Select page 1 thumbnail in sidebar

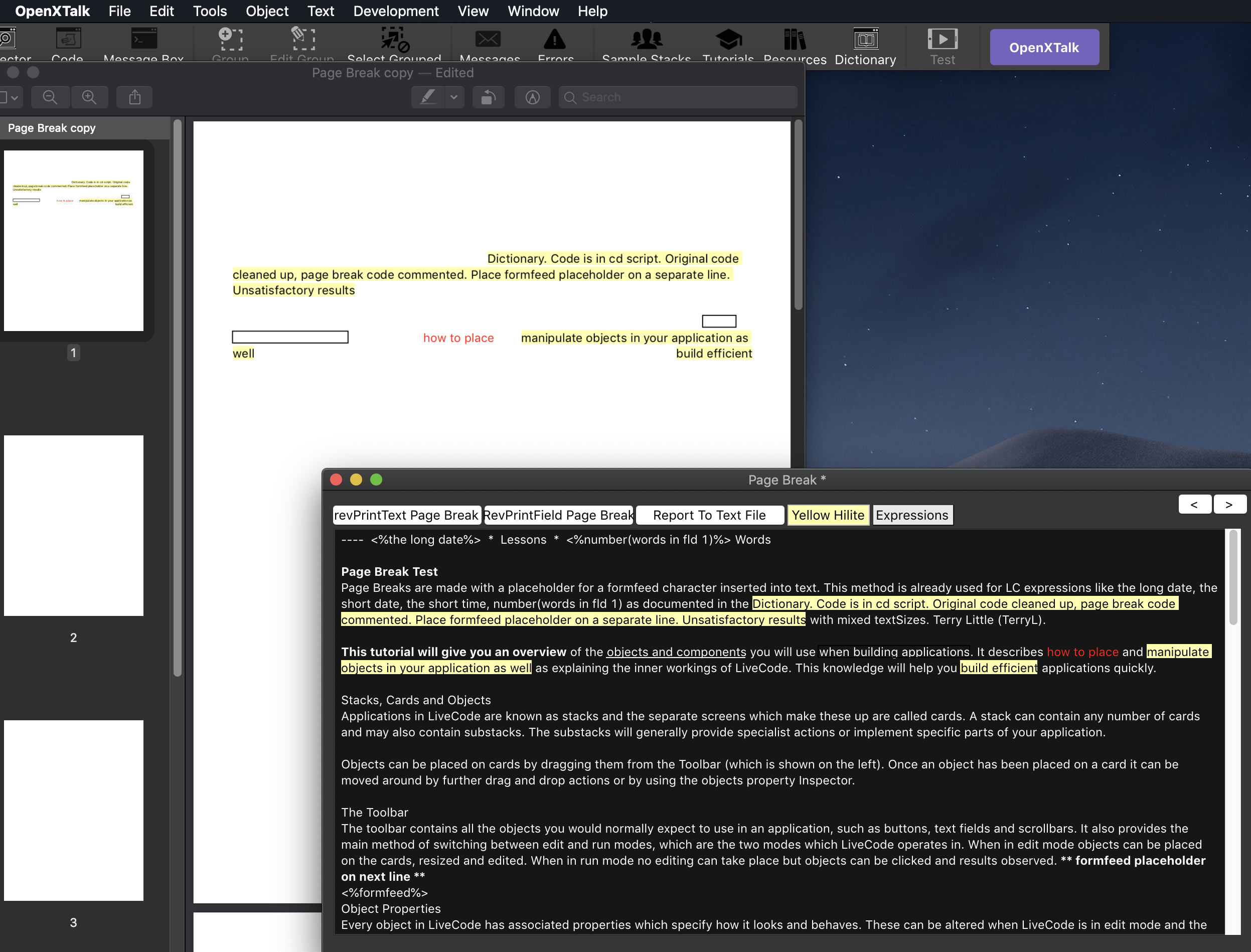[74, 240]
